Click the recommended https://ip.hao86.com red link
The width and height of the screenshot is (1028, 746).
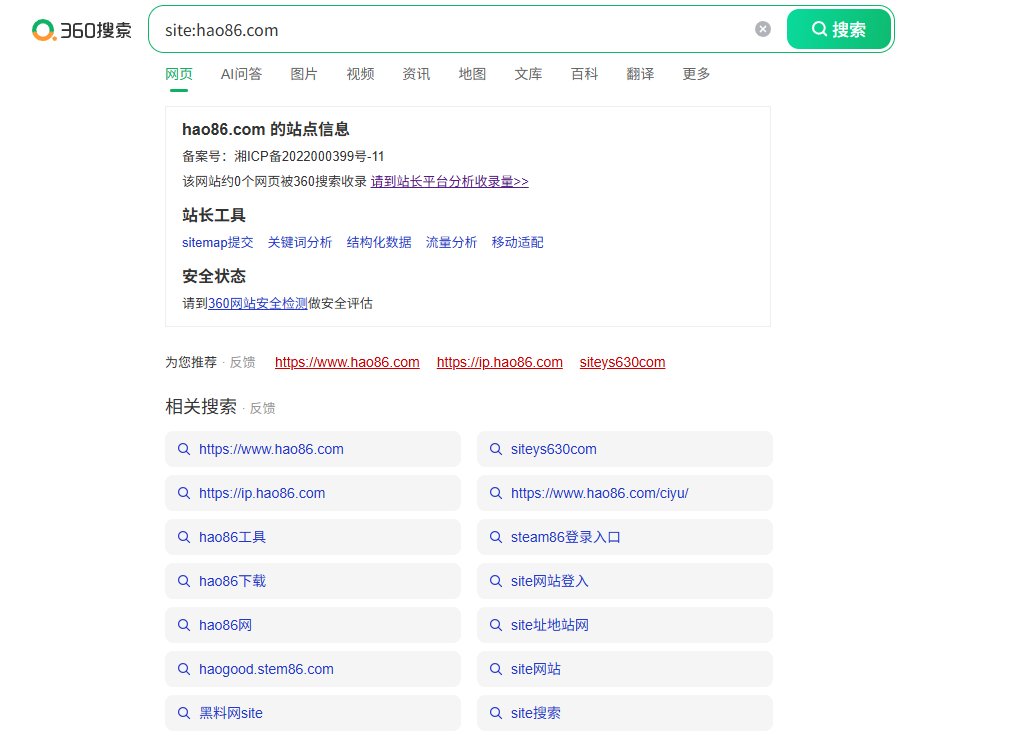pyautogui.click(x=500, y=362)
